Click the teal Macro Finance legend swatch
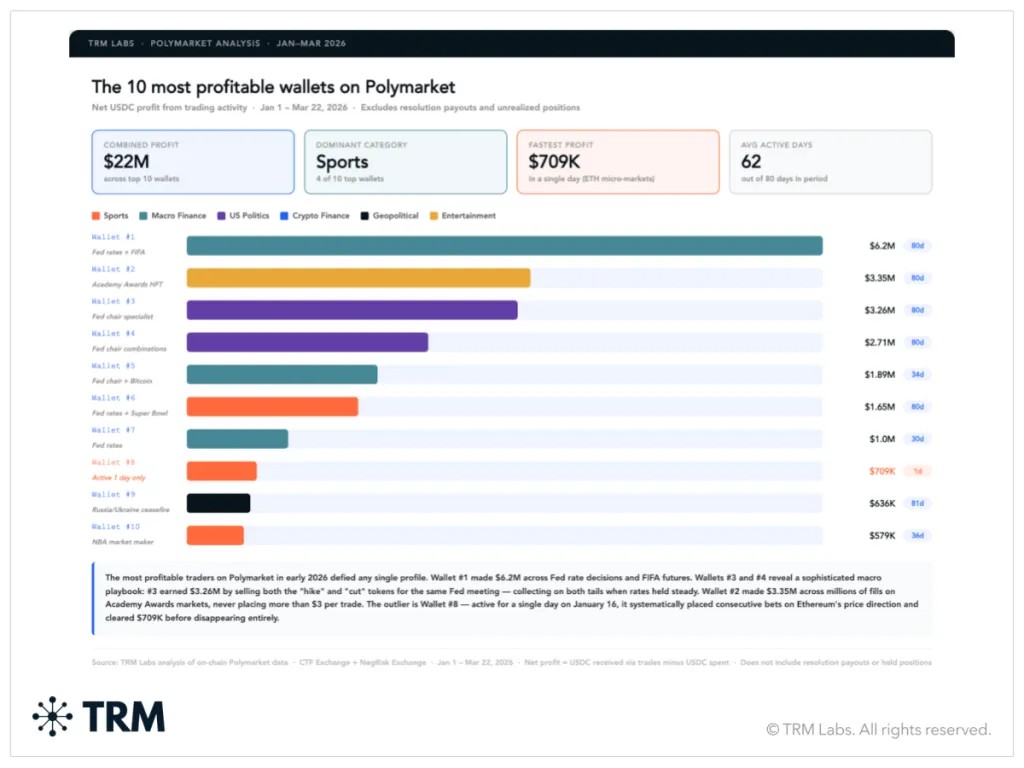1024x768 pixels. pyautogui.click(x=144, y=216)
